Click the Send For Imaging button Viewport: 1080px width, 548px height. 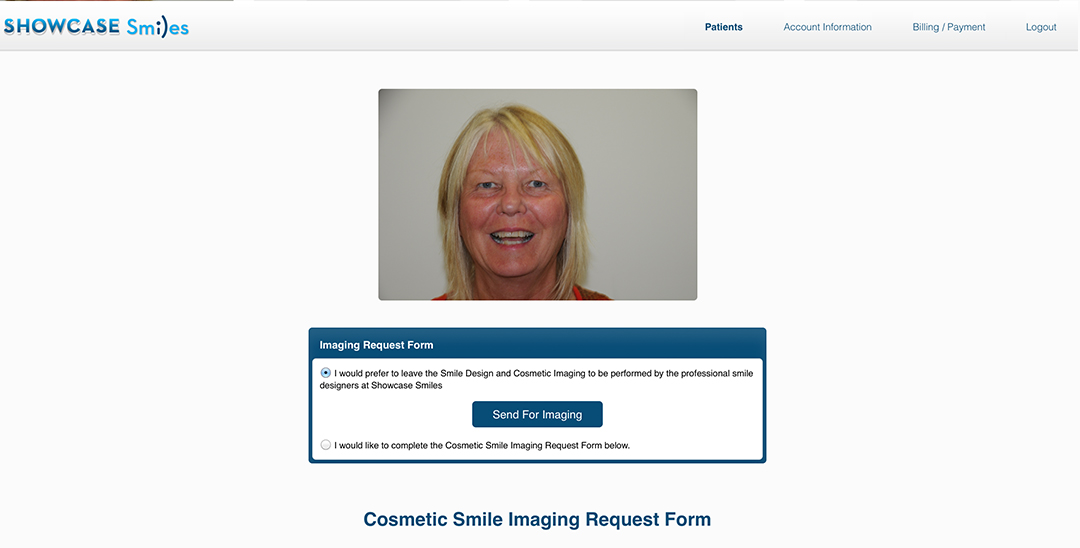tap(537, 414)
